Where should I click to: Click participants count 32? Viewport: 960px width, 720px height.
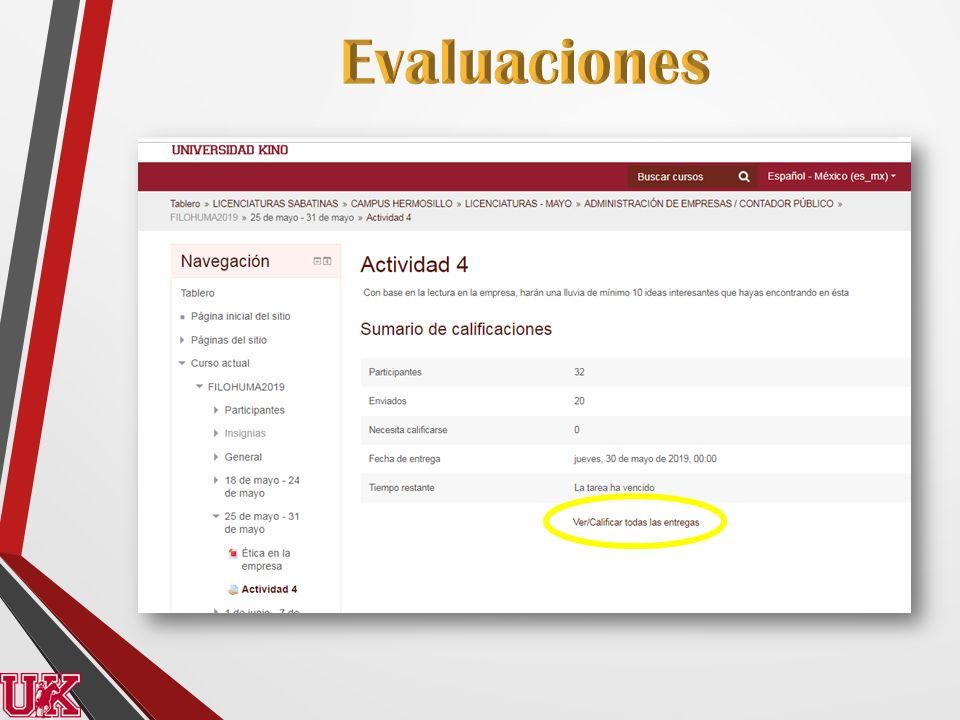point(579,372)
